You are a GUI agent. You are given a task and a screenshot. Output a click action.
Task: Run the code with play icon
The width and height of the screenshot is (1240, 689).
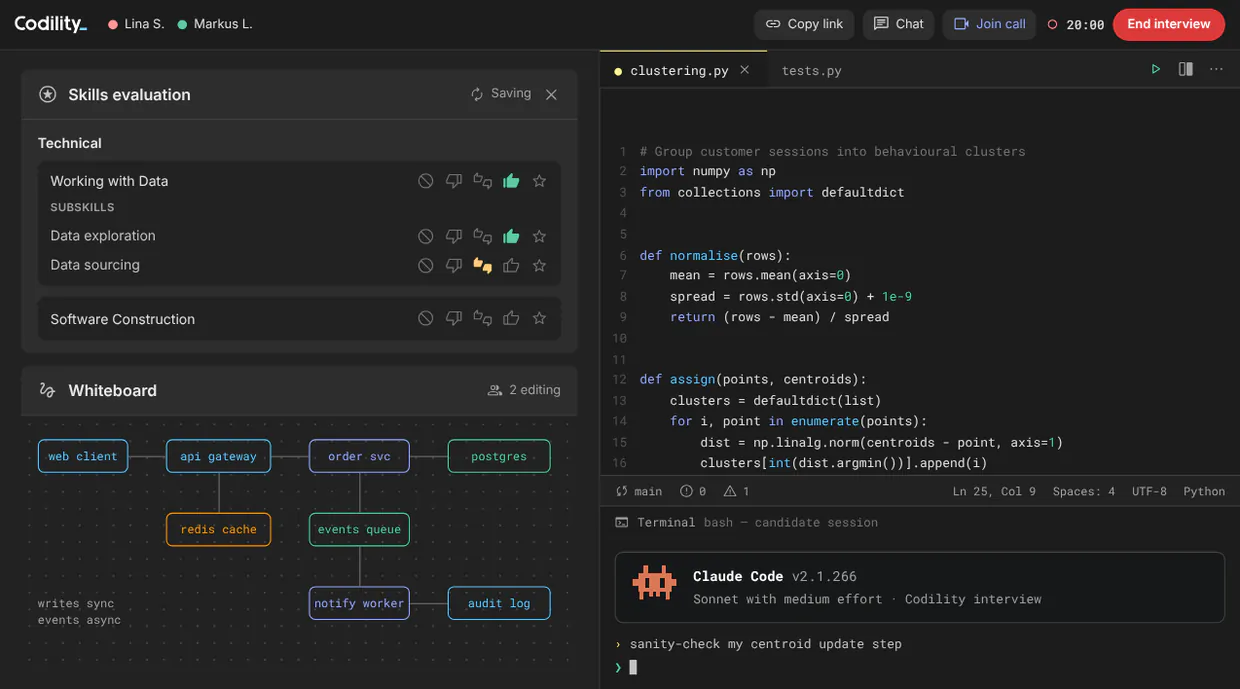click(1156, 69)
